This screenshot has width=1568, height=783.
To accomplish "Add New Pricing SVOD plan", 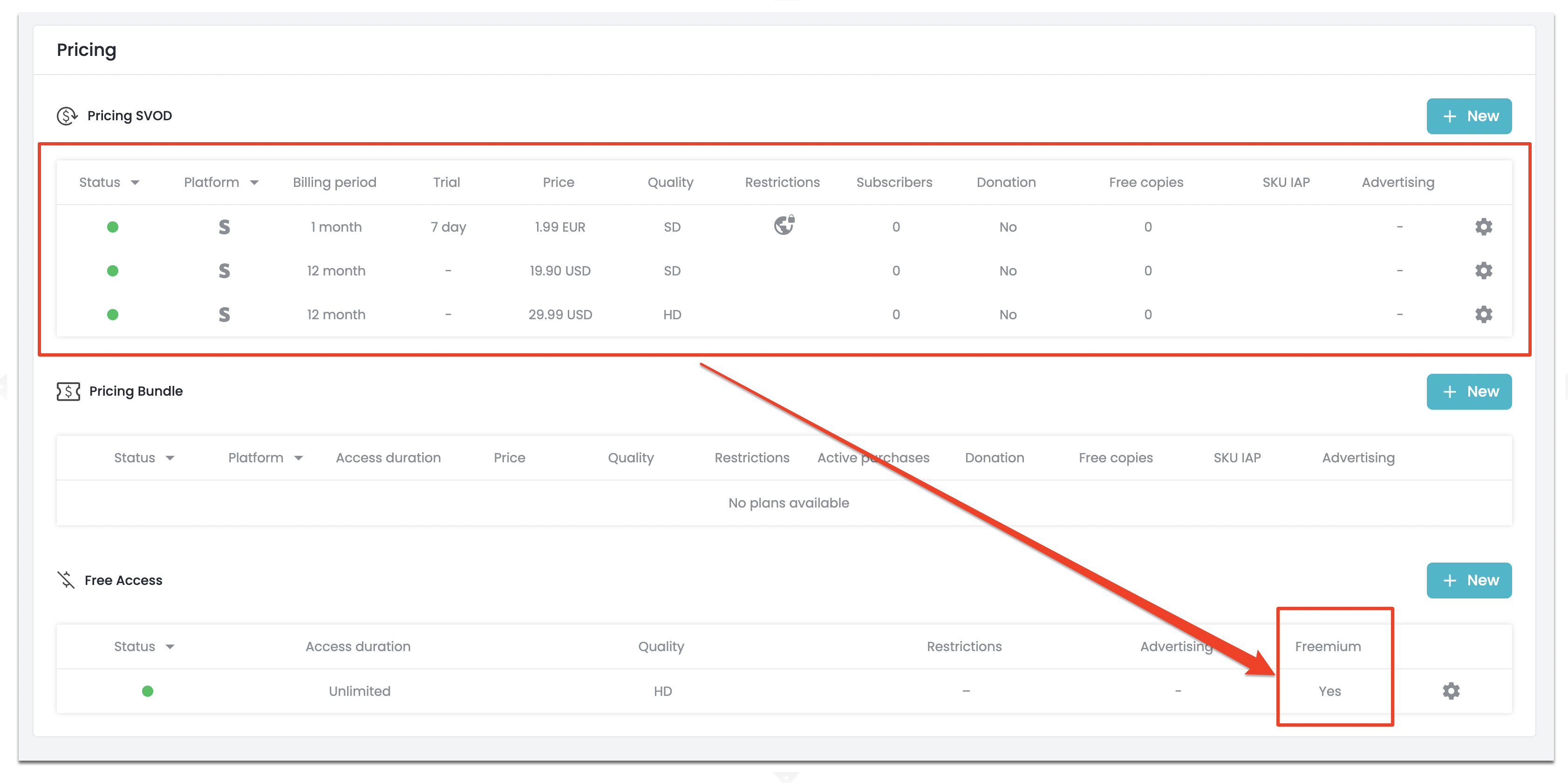I will pos(1469,116).
